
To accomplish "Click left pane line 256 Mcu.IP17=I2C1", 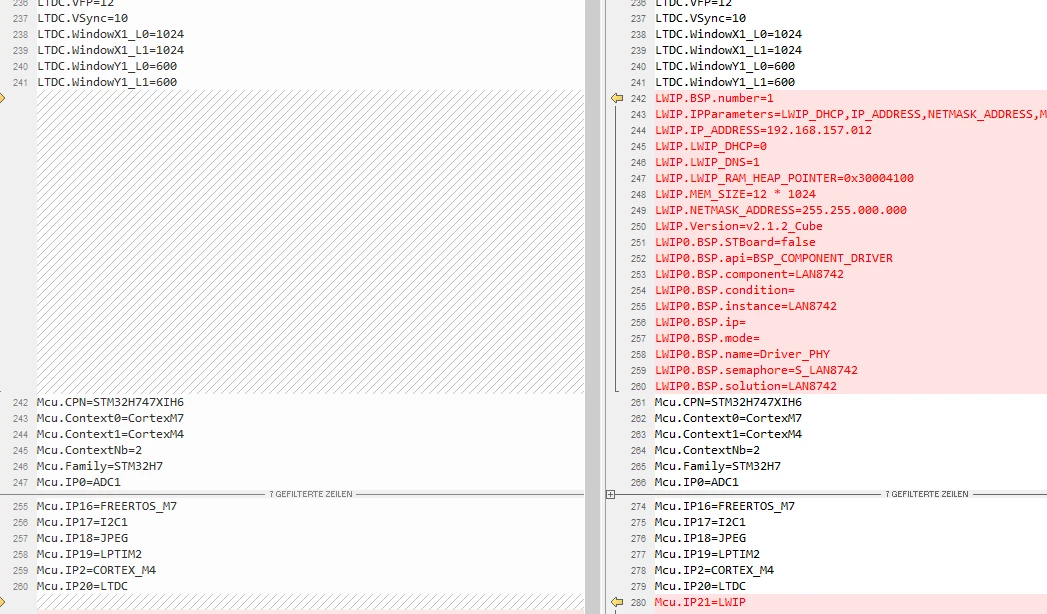I will (x=82, y=523).
